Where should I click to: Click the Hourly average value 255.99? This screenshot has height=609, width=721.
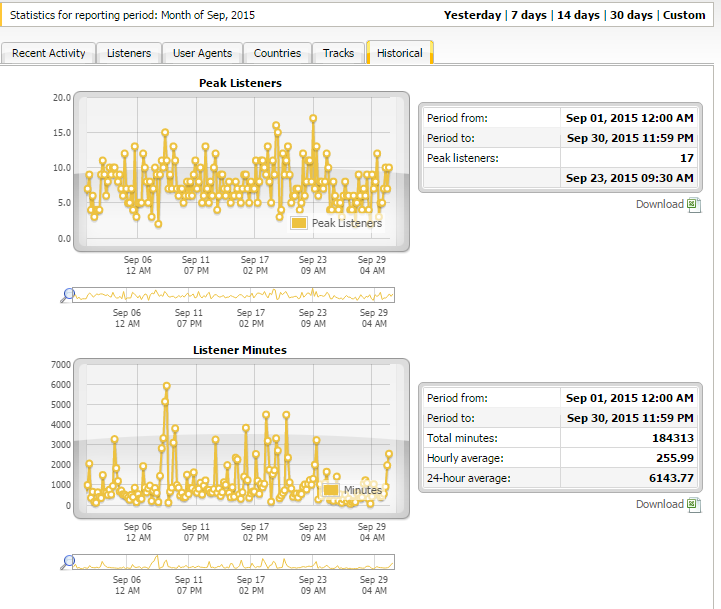click(675, 458)
